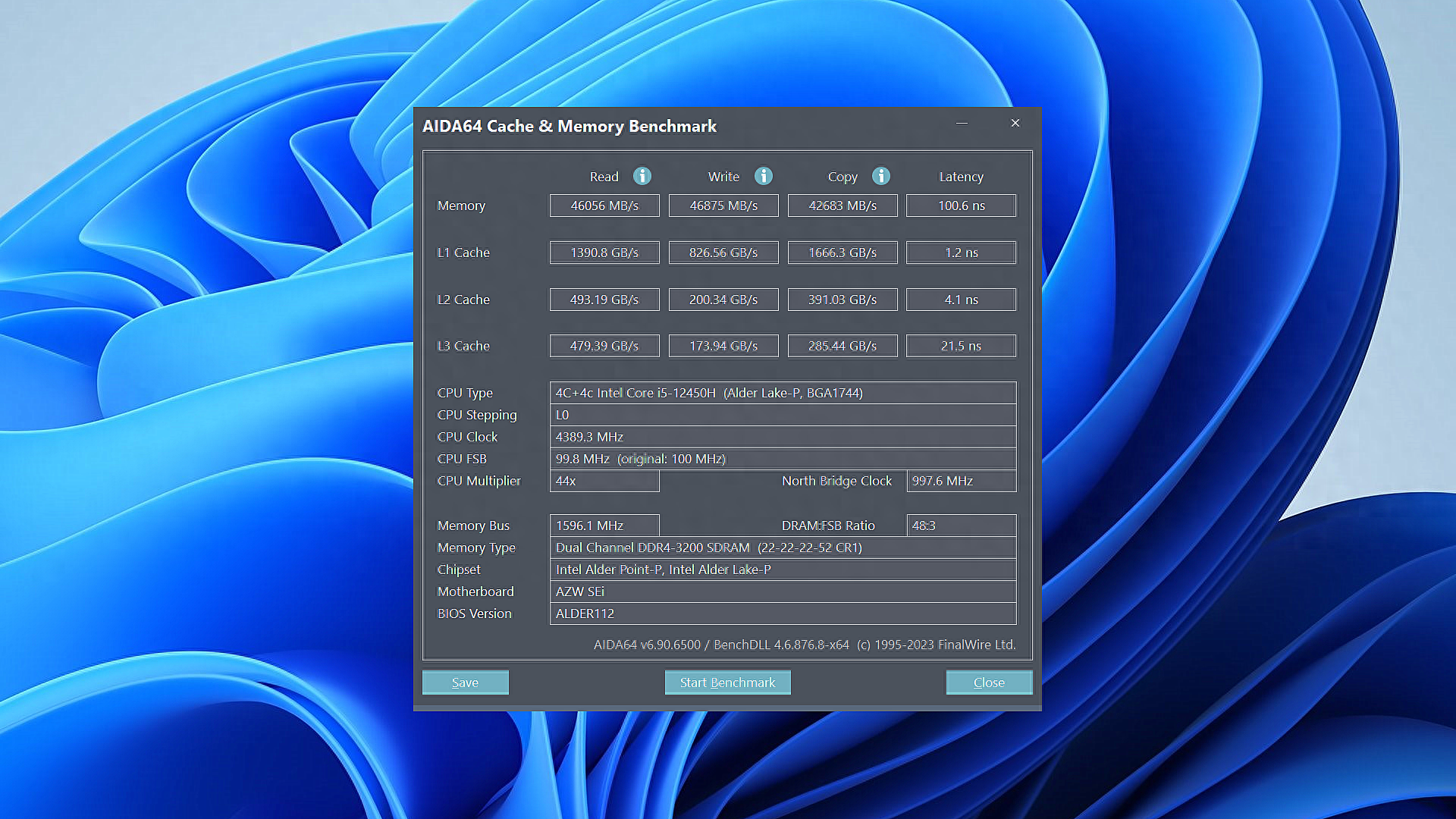Click the Write column info icon
This screenshot has height=819, width=1456.
[x=764, y=176]
